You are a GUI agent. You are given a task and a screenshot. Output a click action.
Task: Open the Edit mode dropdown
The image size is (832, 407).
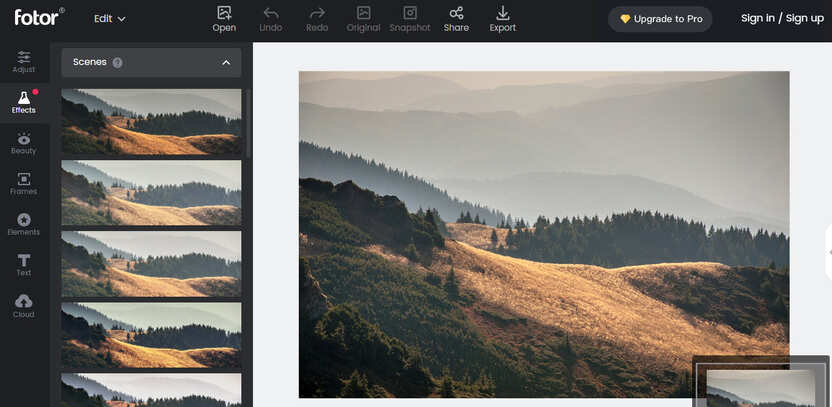click(110, 19)
